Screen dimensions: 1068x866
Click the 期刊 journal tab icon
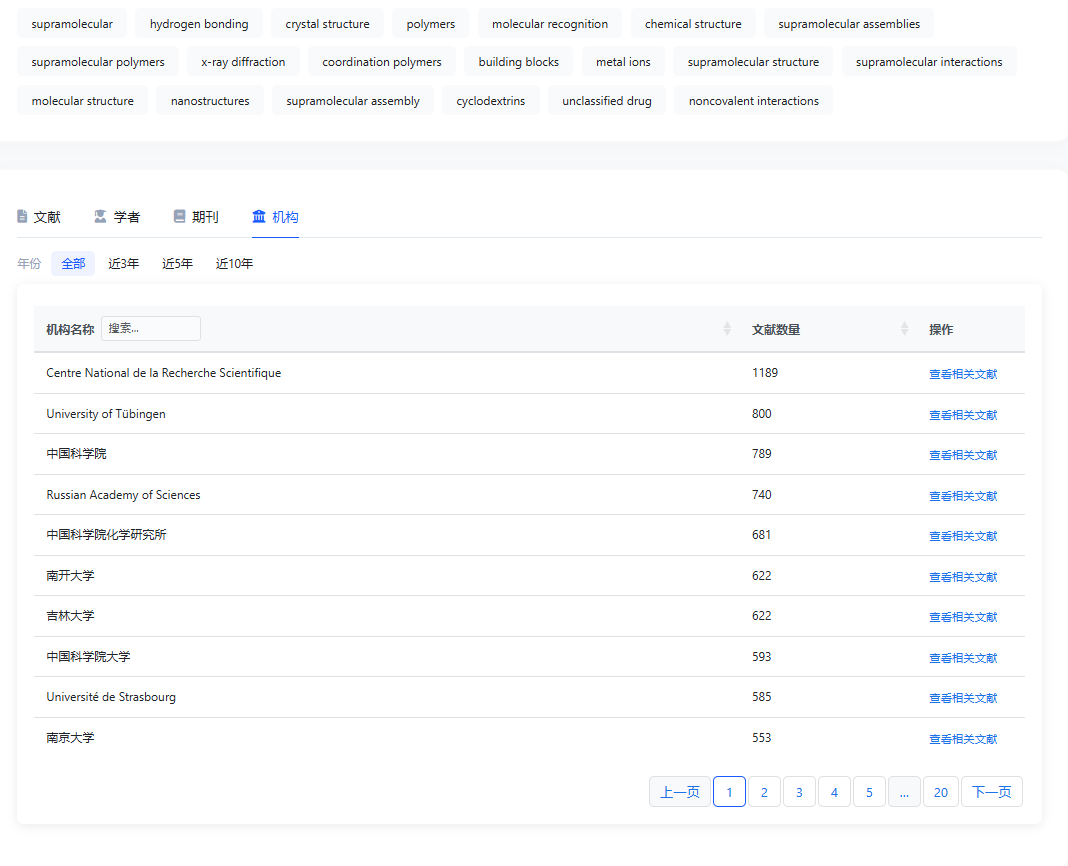pos(179,217)
